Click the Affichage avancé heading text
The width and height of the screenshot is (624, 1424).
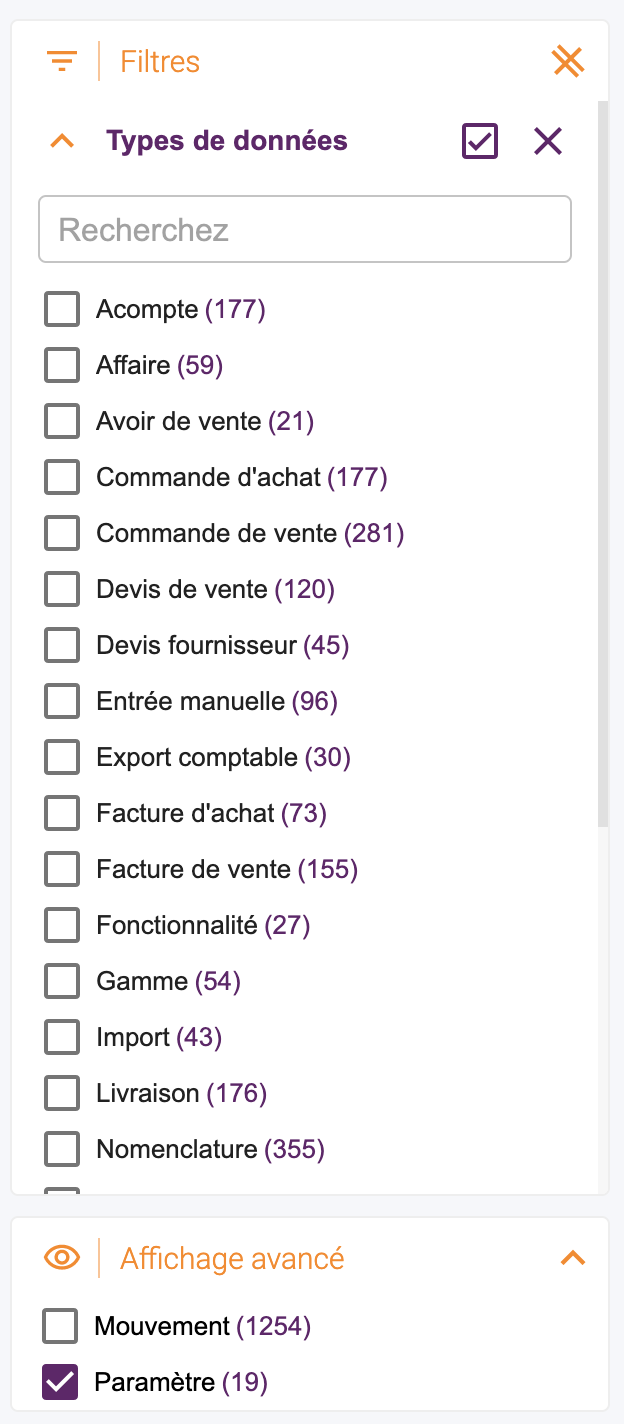pyautogui.click(x=232, y=1258)
